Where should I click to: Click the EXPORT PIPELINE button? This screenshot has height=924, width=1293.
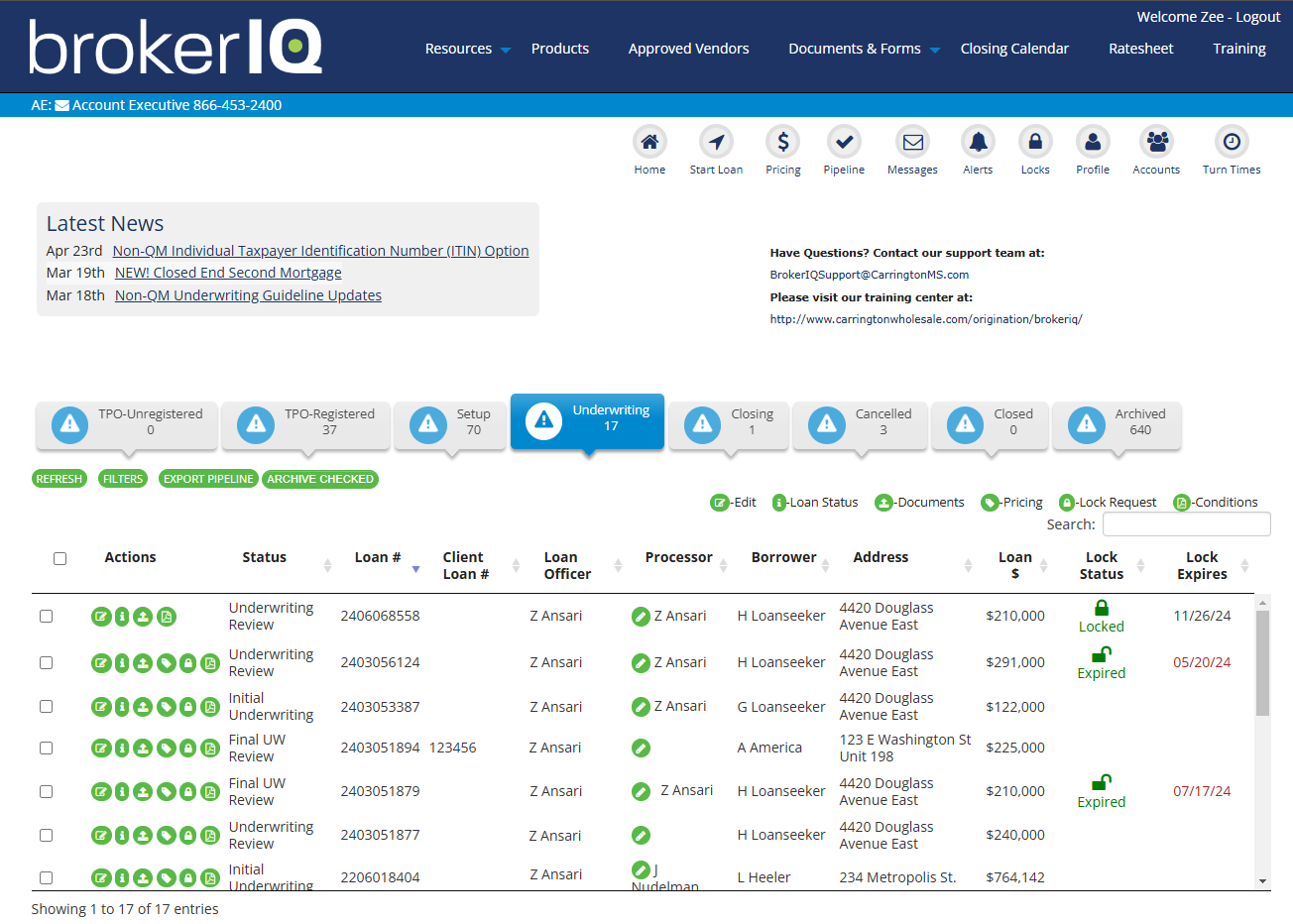[x=208, y=479]
